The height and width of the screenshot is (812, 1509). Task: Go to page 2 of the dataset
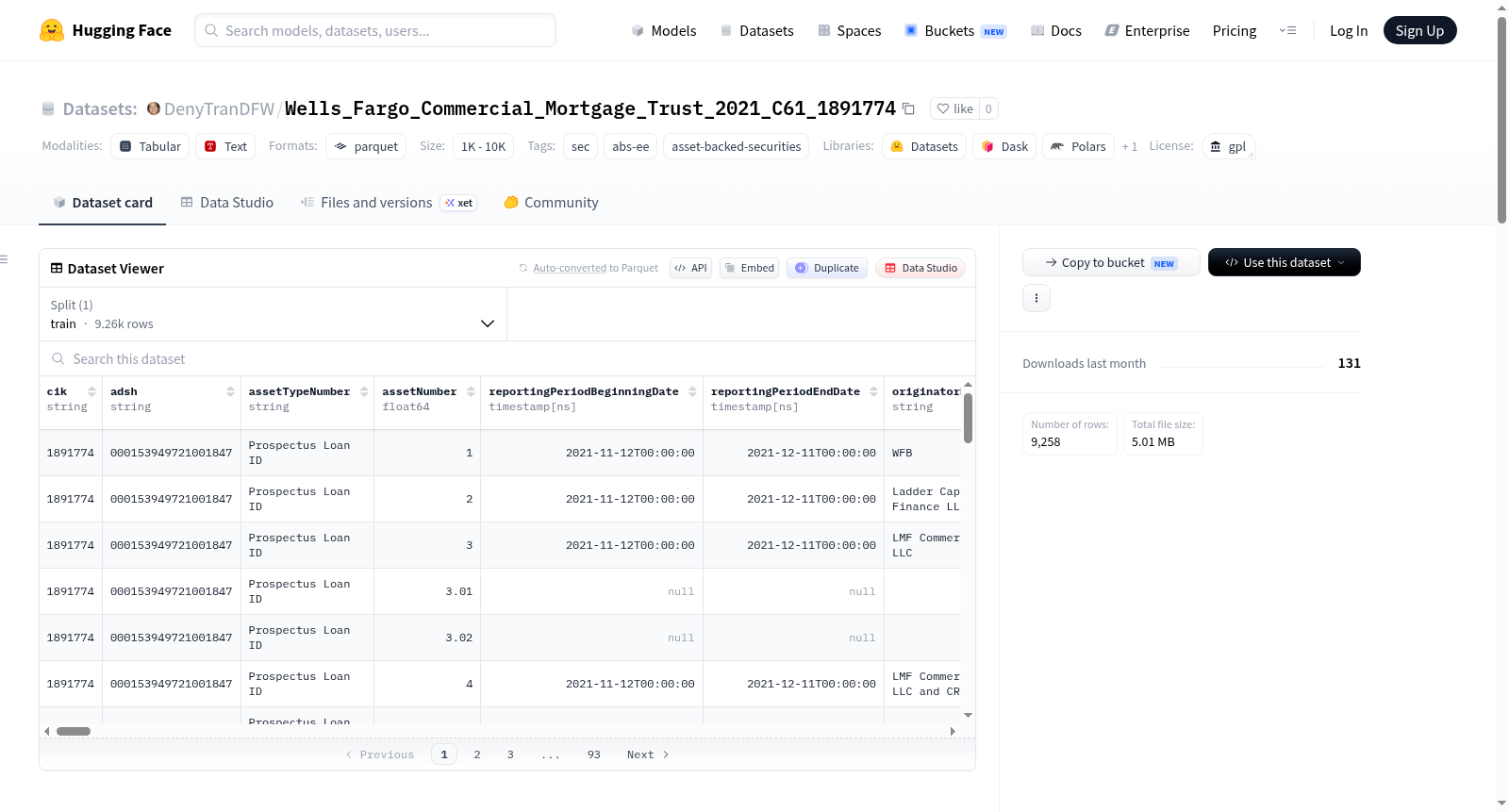click(x=477, y=754)
